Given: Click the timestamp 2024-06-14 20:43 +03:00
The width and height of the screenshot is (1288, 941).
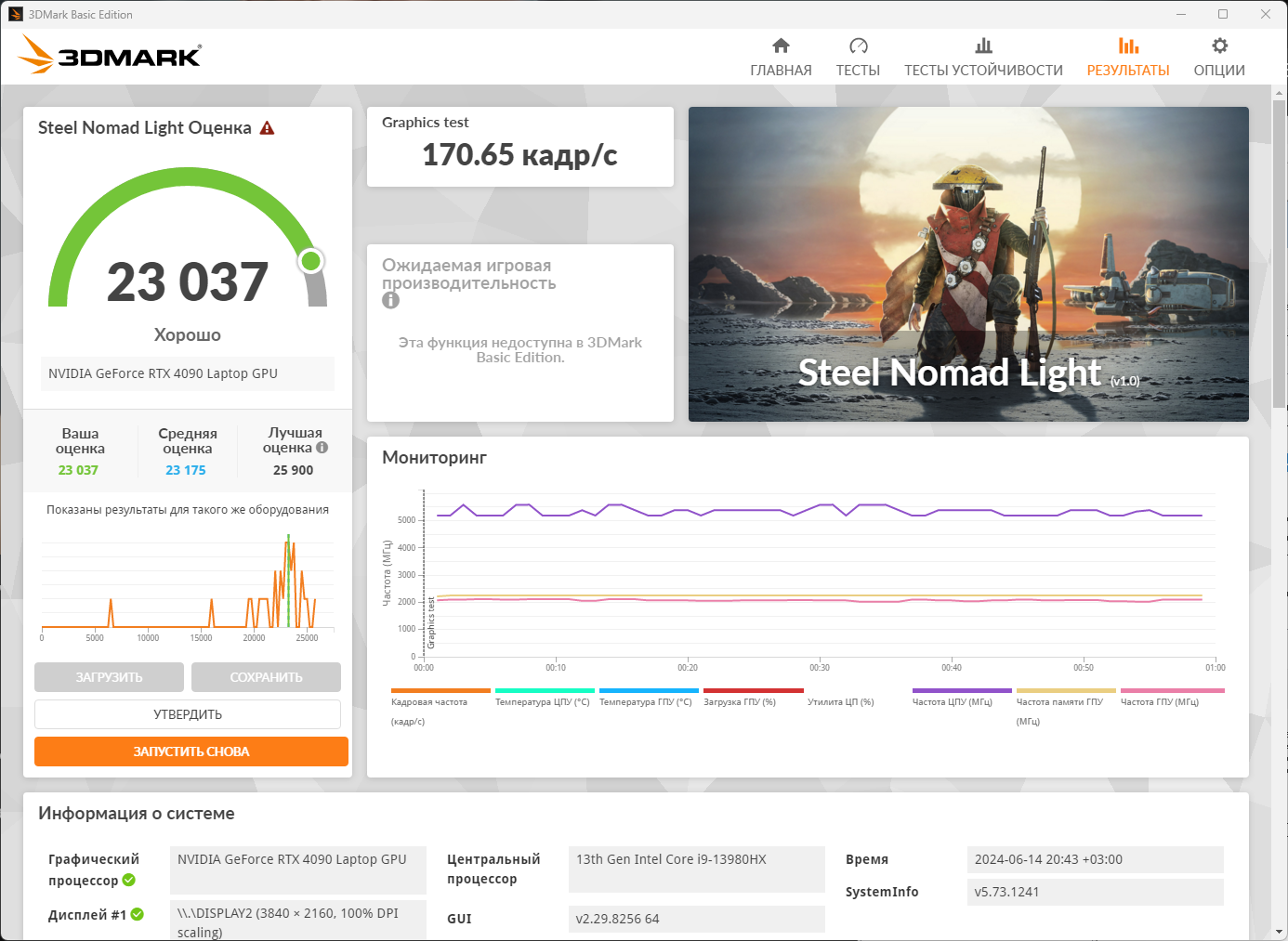Looking at the screenshot, I should click(1096, 859).
